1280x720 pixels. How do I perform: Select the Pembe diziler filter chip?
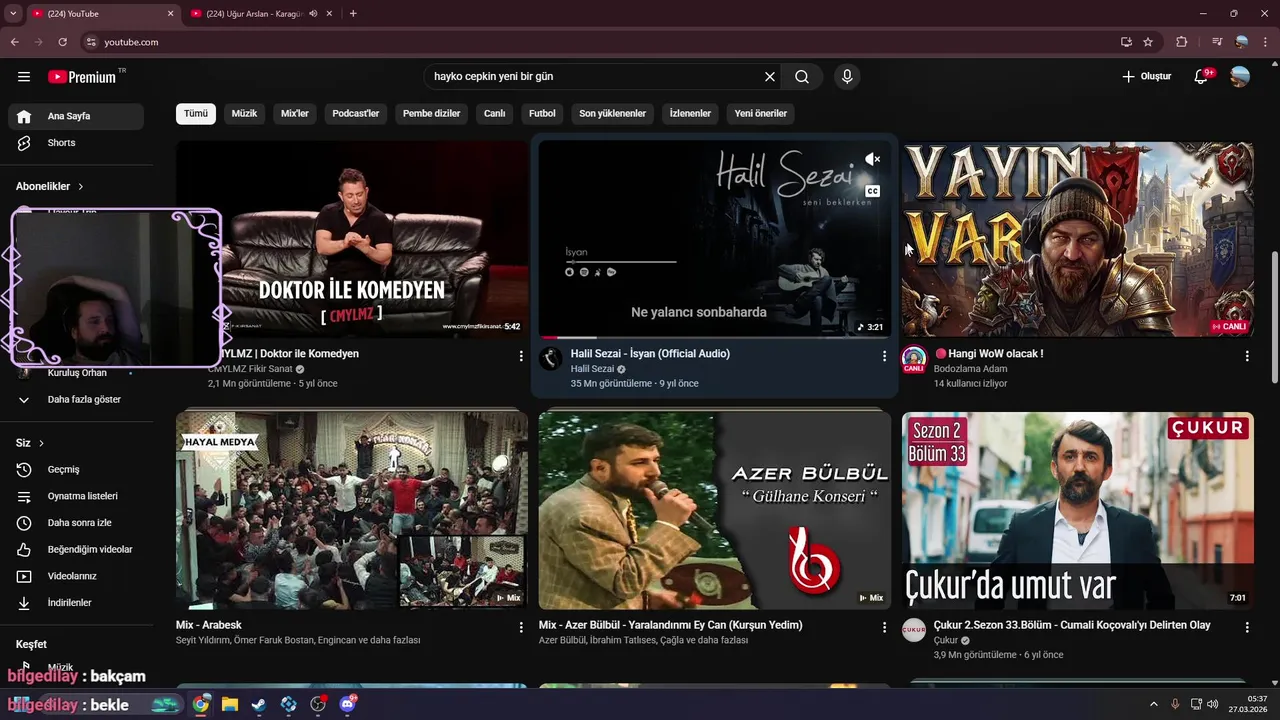(431, 113)
